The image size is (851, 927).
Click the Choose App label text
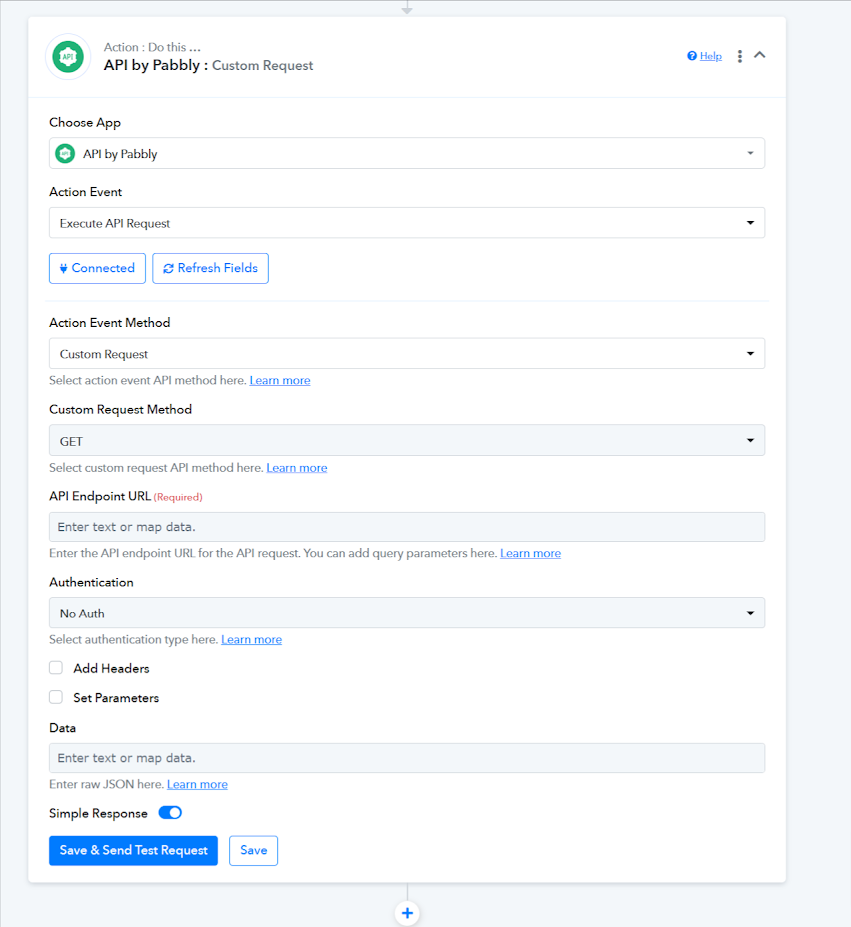point(85,122)
